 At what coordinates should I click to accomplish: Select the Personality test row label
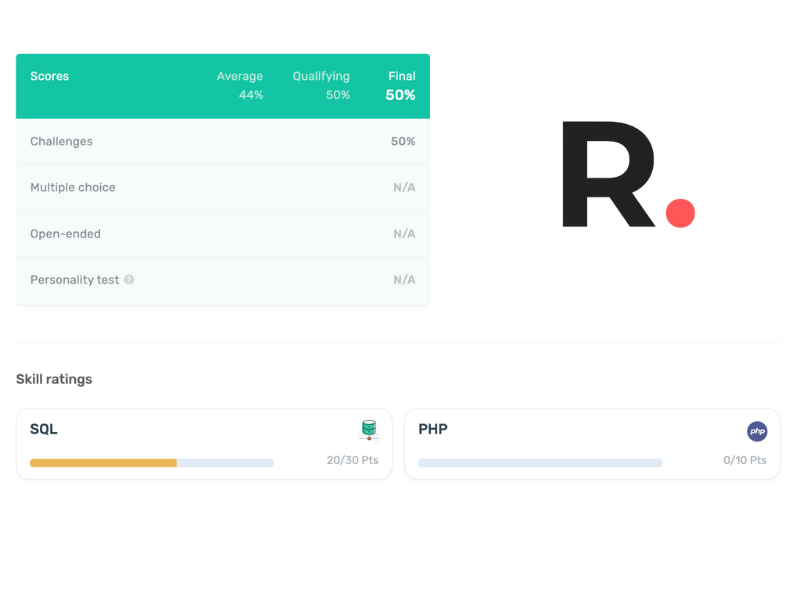[74, 280]
